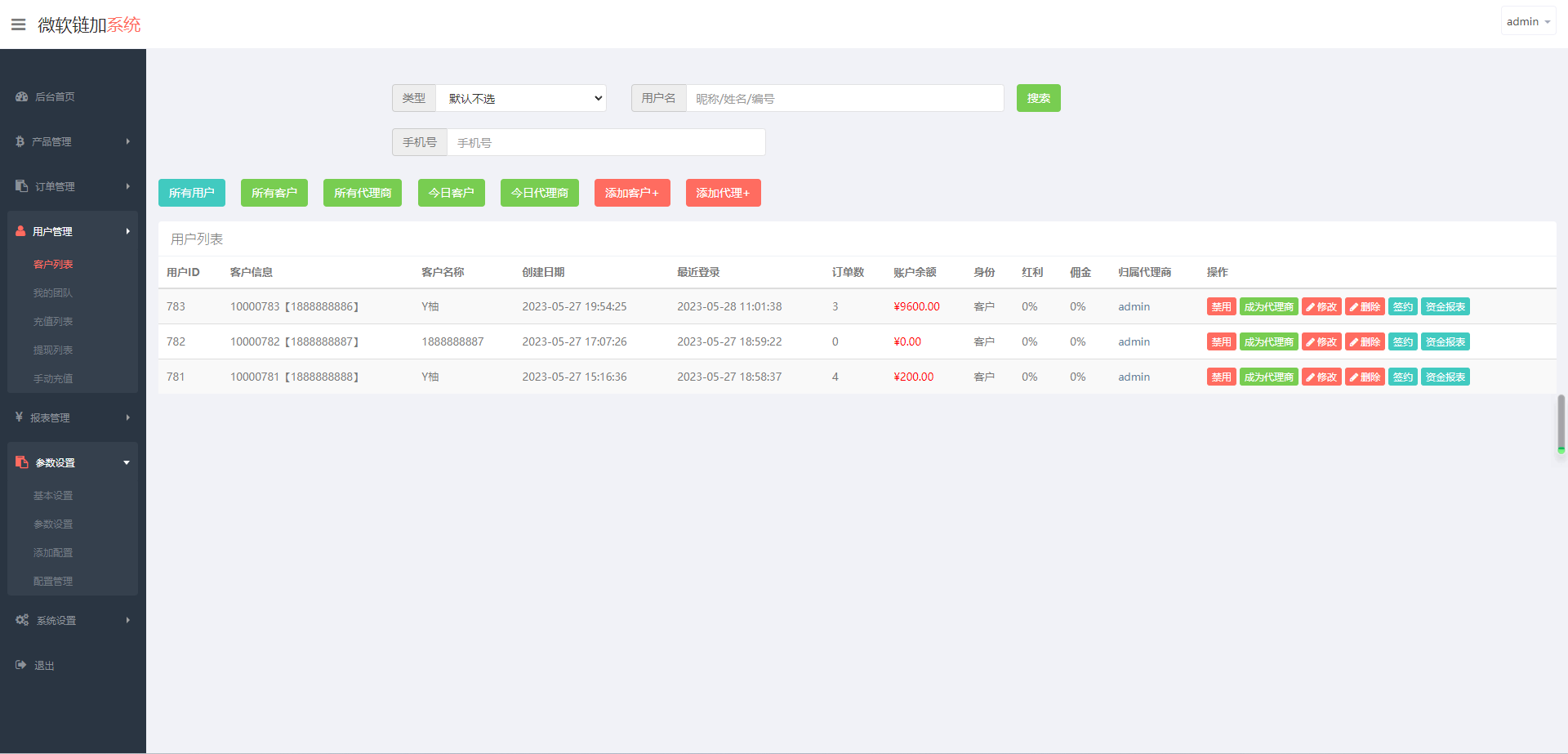
Task: Click 成为代理商 for user 781
Action: pos(1269,377)
